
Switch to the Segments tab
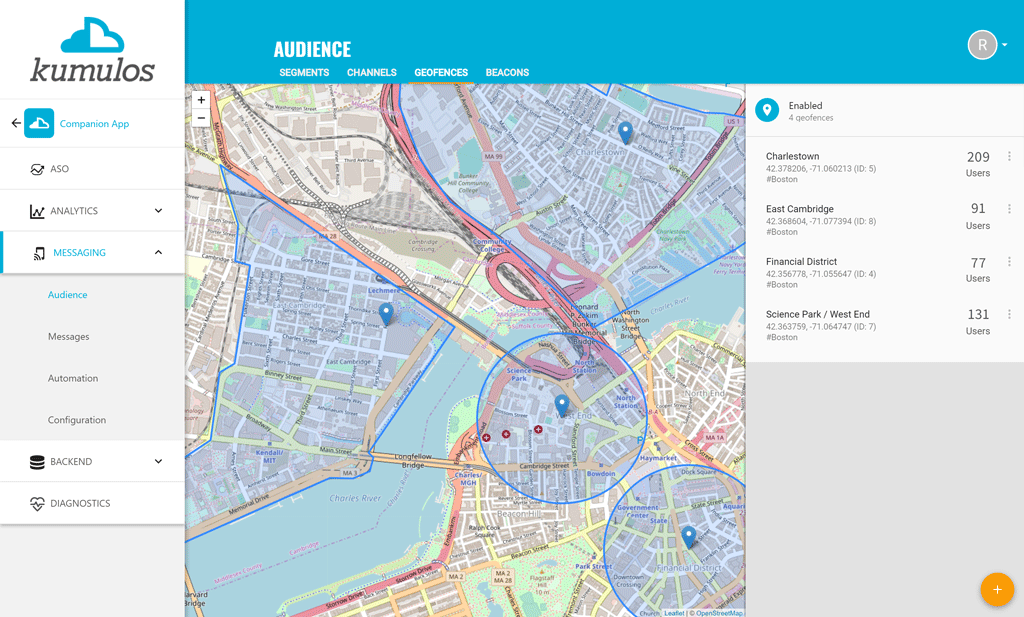(x=304, y=73)
